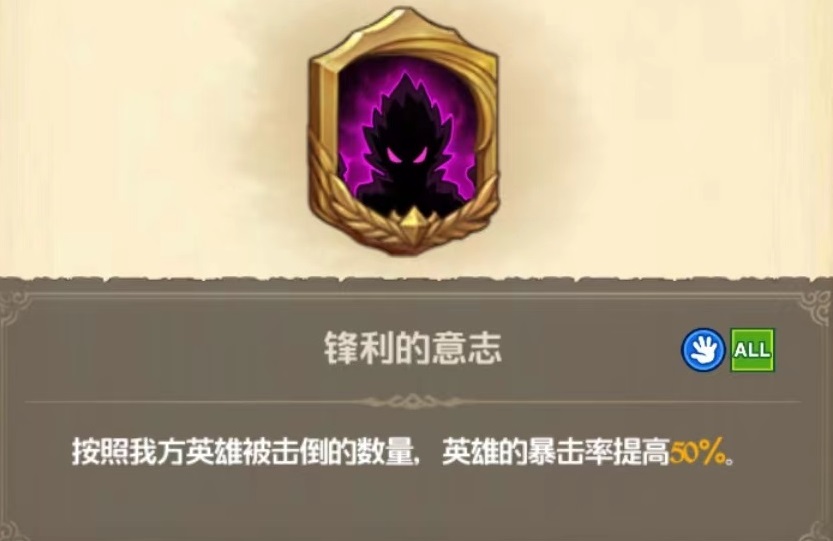Select the gold-framed skill emblem
This screenshot has height=541, width=833.
click(404, 131)
